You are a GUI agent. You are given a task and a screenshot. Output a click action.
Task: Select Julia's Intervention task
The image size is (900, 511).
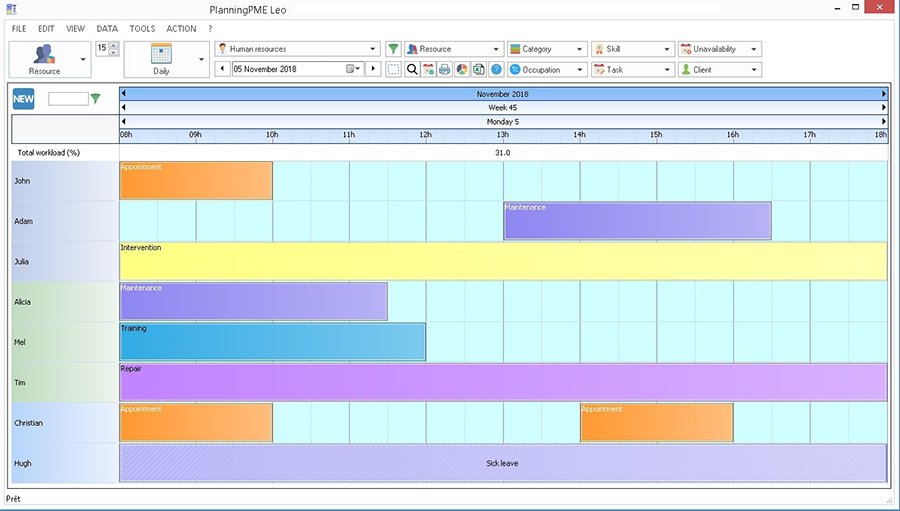503,261
